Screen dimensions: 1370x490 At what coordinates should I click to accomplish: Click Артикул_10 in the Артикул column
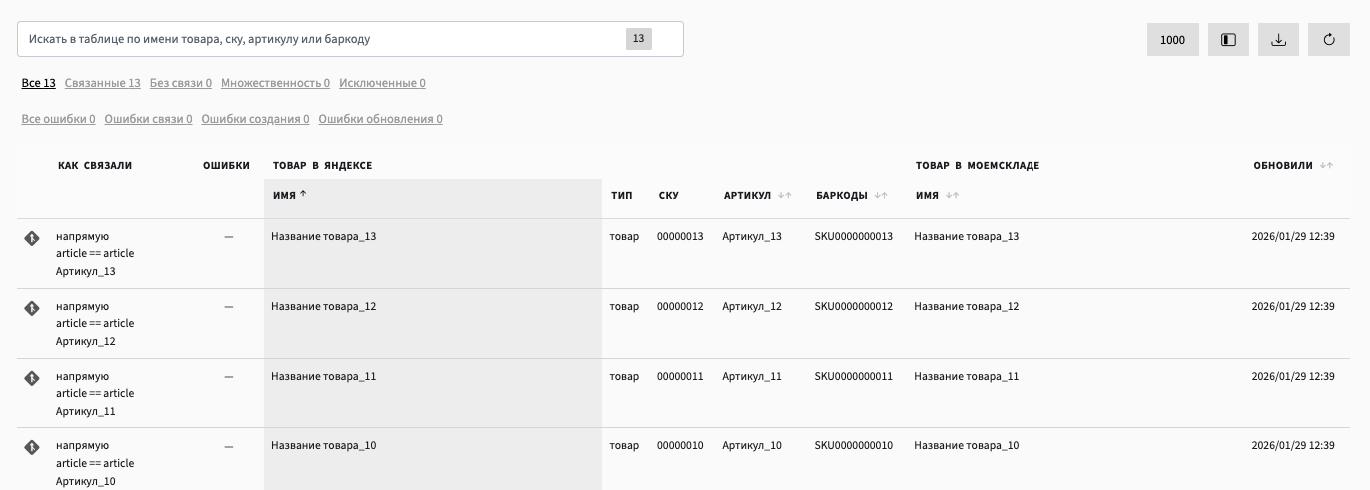752,446
